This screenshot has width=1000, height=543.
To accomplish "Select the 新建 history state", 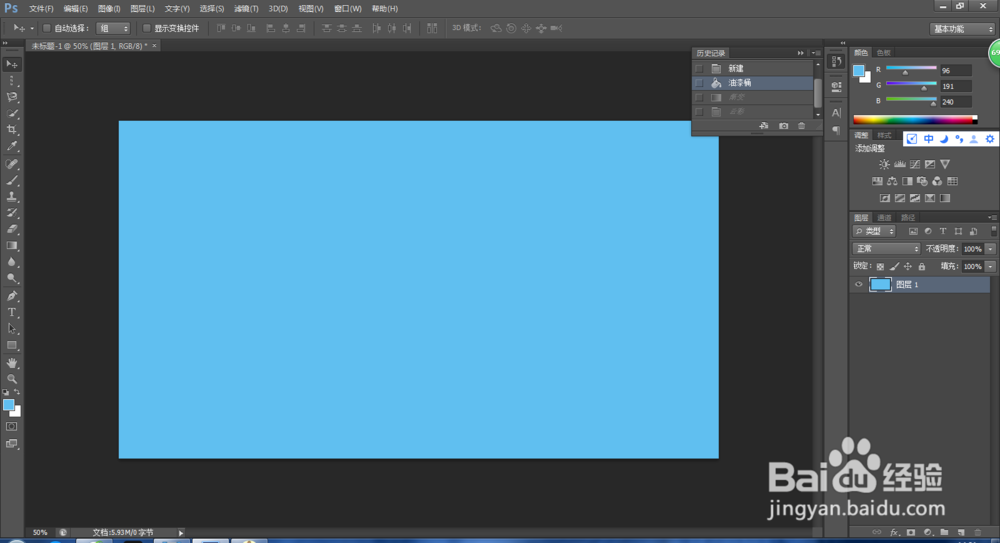I will (753, 68).
